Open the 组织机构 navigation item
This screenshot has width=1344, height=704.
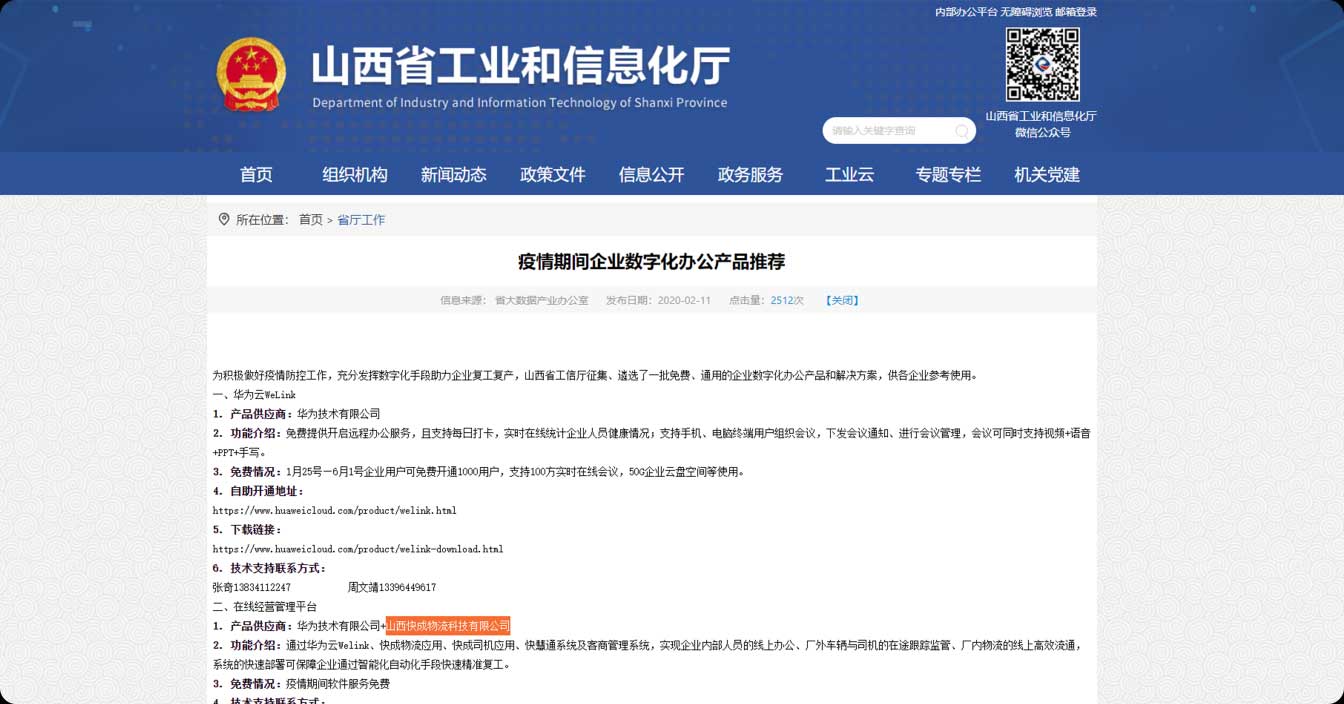tap(355, 174)
